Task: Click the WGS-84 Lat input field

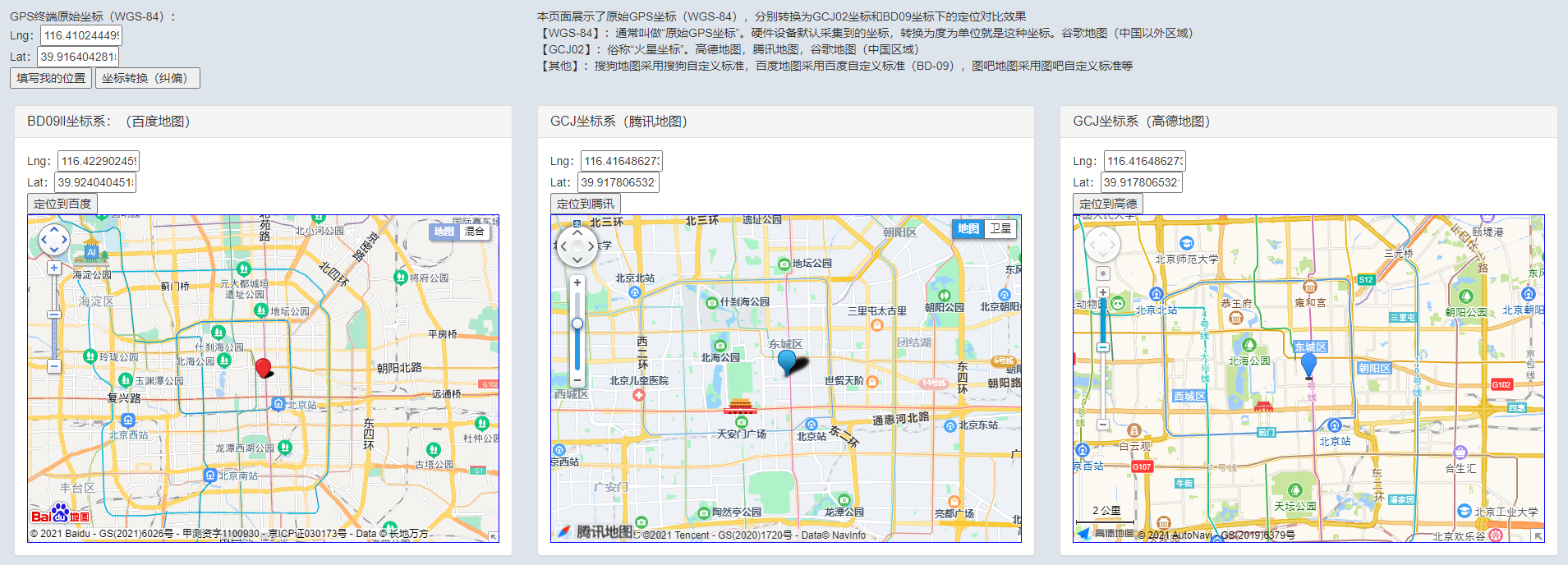Action: (78, 57)
